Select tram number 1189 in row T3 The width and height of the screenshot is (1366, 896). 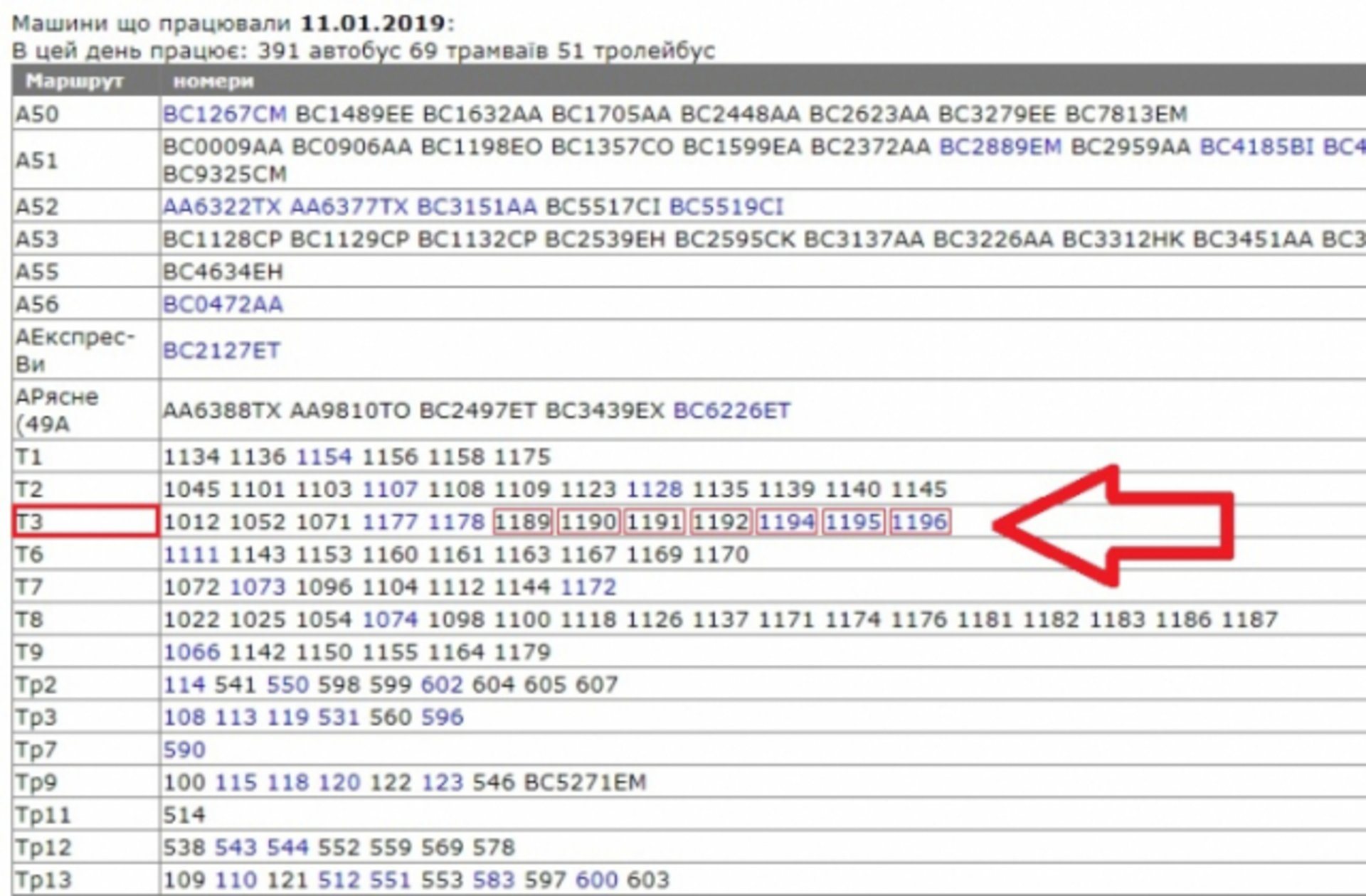(x=522, y=522)
